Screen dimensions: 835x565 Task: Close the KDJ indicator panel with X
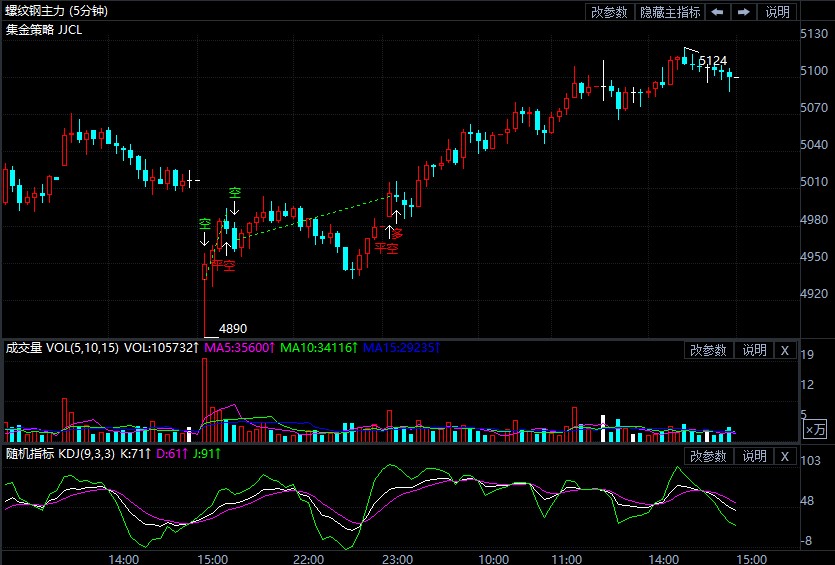[x=785, y=456]
